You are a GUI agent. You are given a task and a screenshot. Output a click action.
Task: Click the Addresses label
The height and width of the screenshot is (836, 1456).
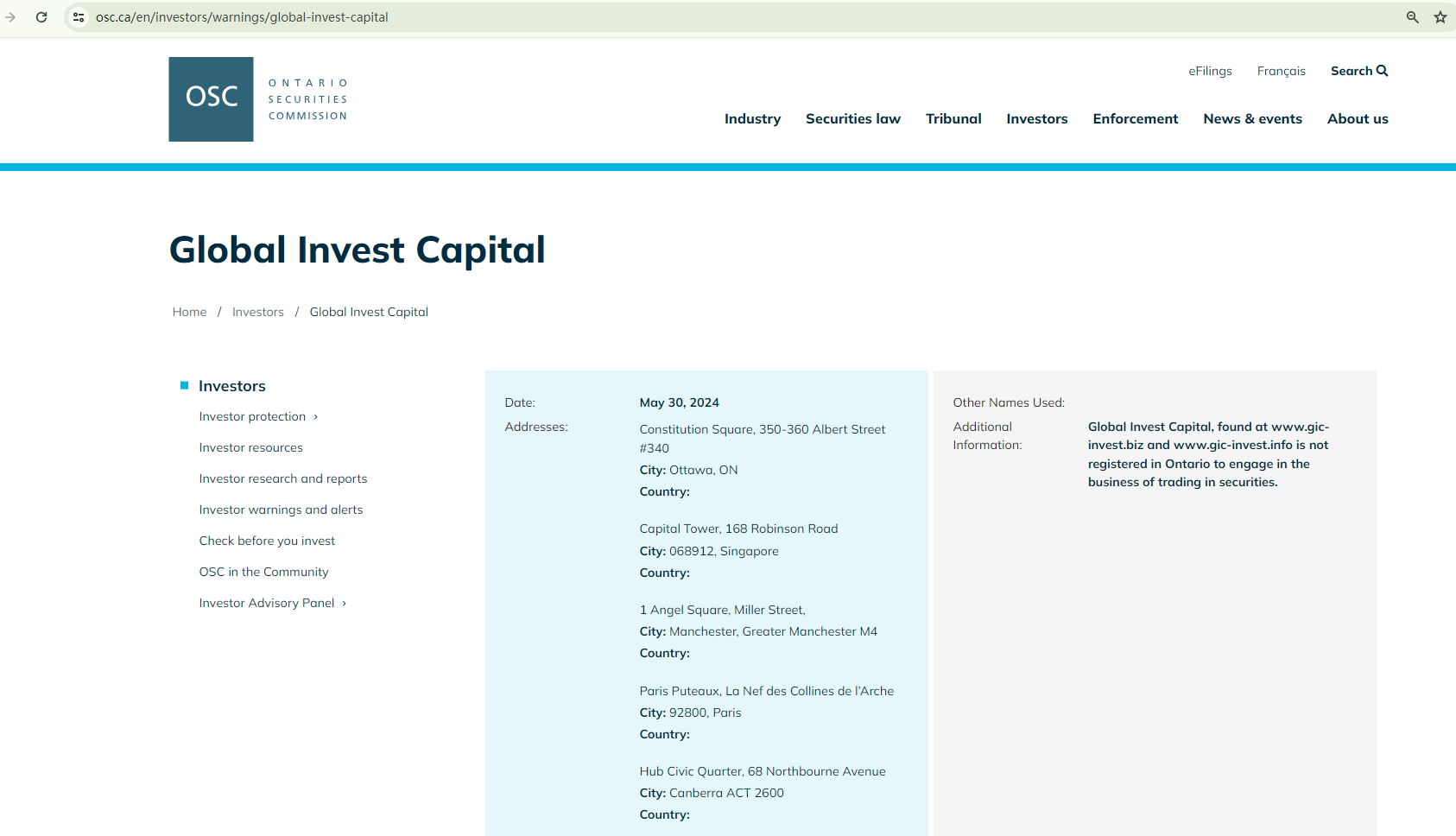click(536, 427)
